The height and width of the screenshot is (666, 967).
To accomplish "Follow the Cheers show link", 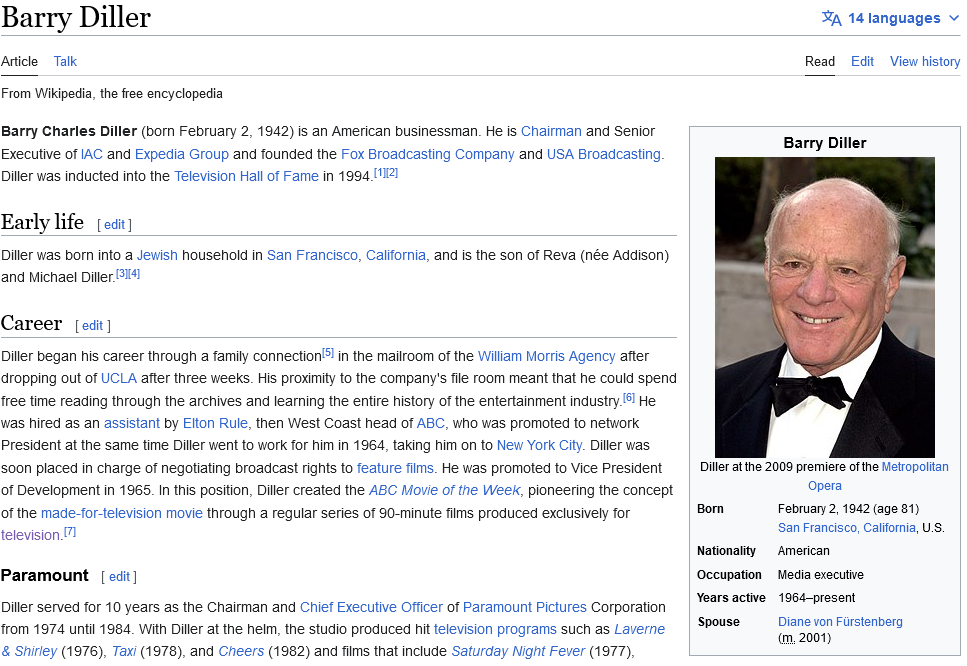I will [241, 652].
